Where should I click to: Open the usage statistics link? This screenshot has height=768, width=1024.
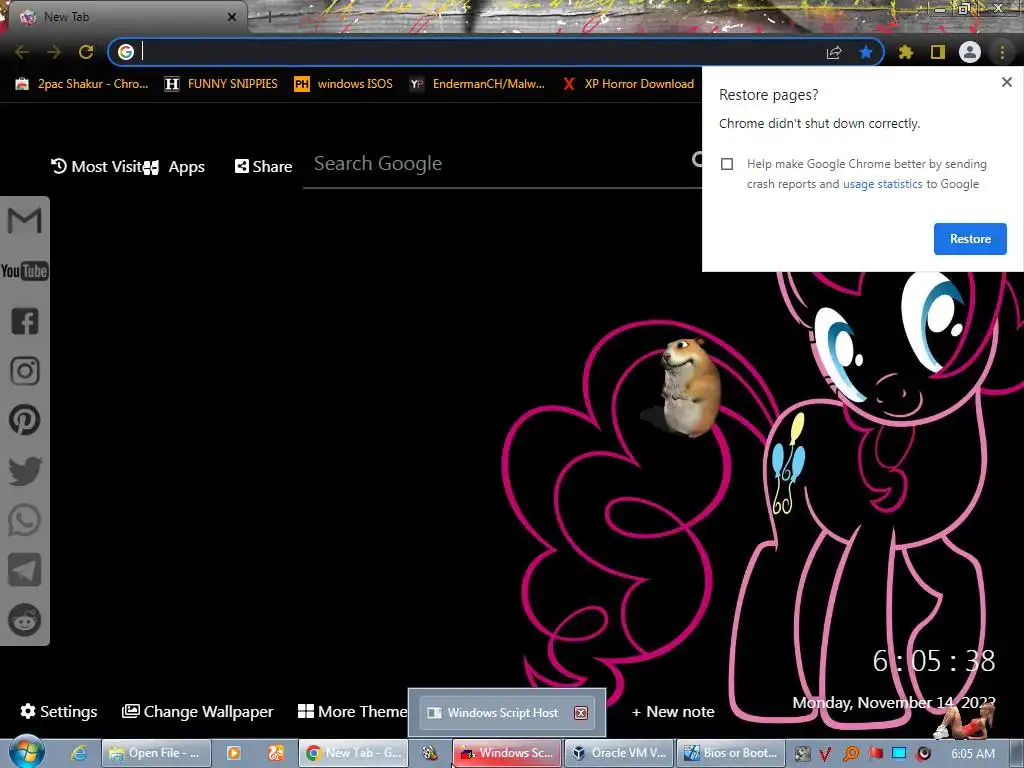point(883,184)
